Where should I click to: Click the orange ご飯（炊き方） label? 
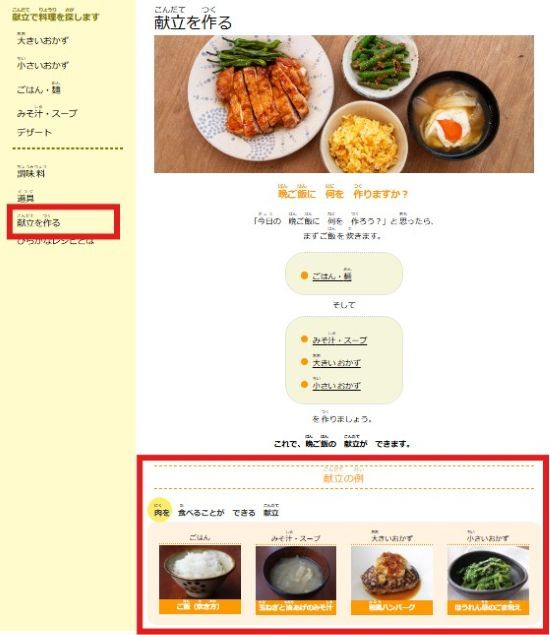pyautogui.click(x=200, y=607)
